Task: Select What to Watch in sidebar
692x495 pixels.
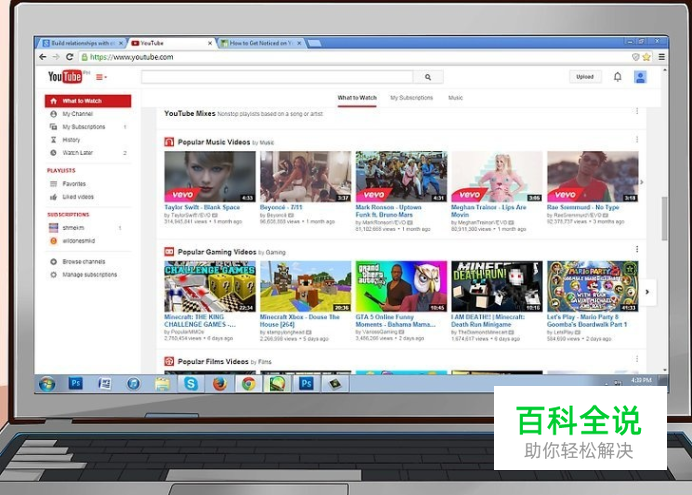Action: 88,101
